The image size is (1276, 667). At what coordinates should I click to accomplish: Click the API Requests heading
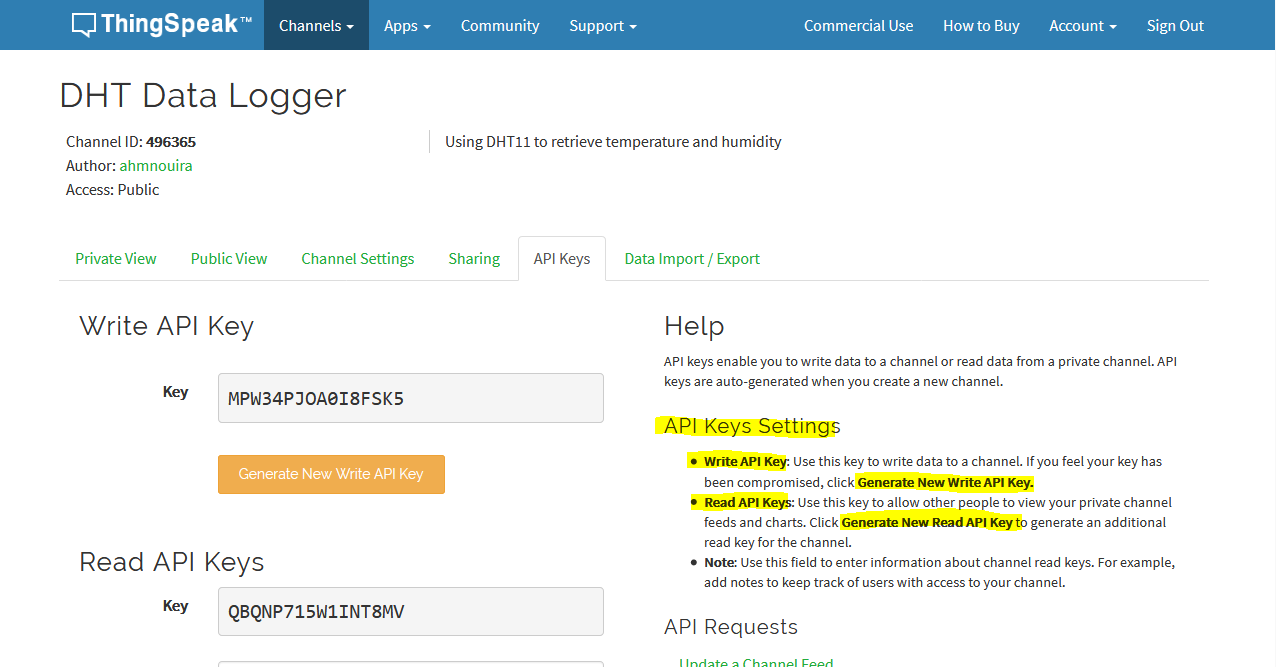point(731,627)
